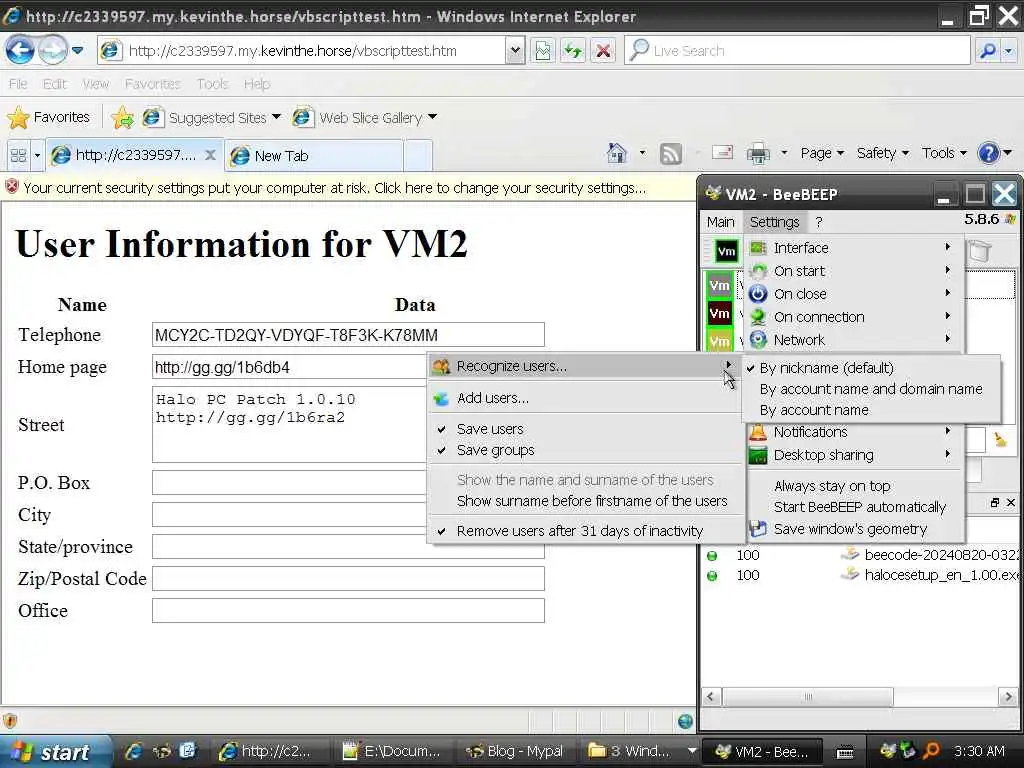Open the Safety dropdown menu
The height and width of the screenshot is (768, 1024).
(883, 153)
